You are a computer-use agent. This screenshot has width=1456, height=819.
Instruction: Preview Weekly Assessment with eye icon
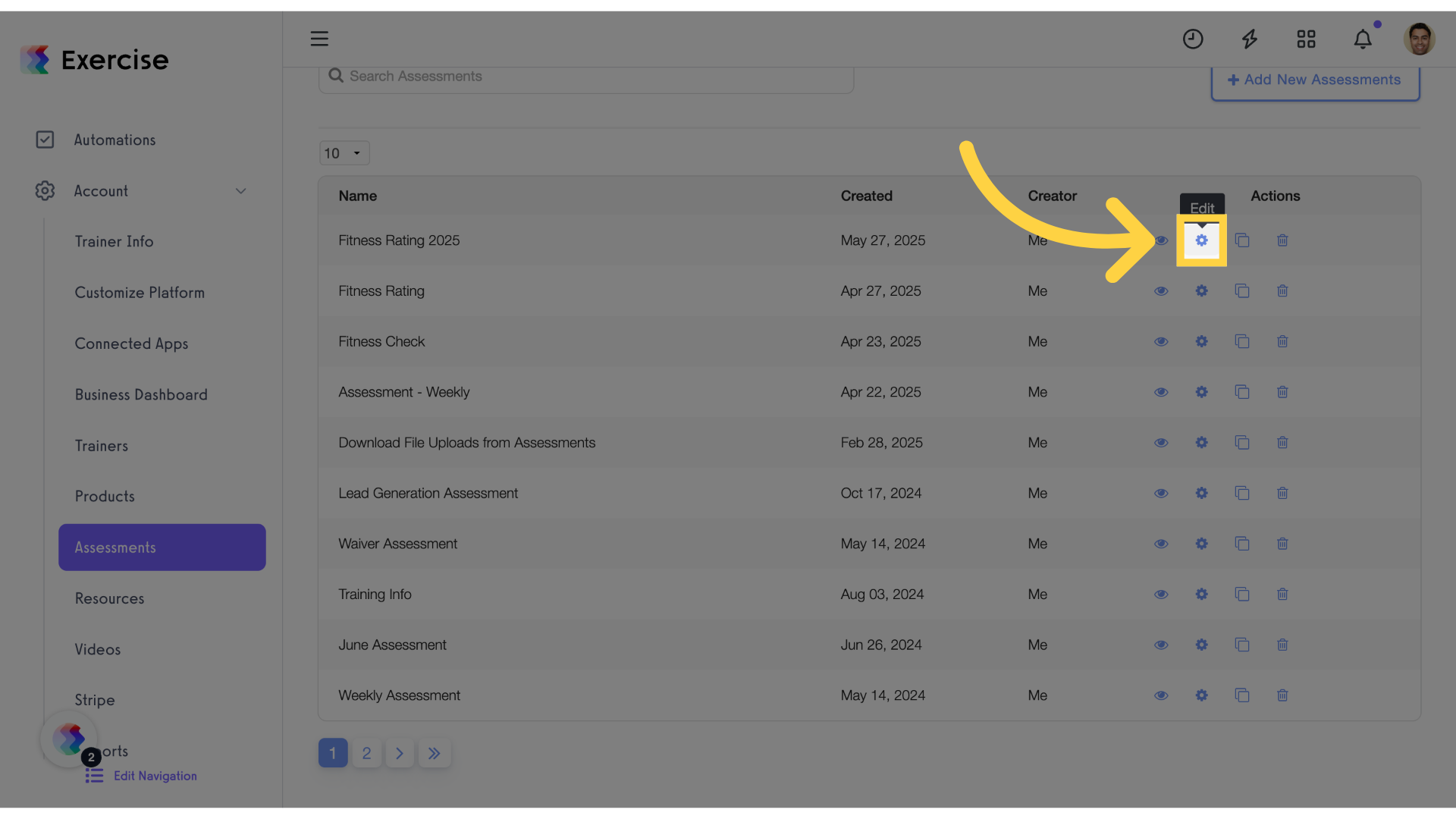[1161, 695]
